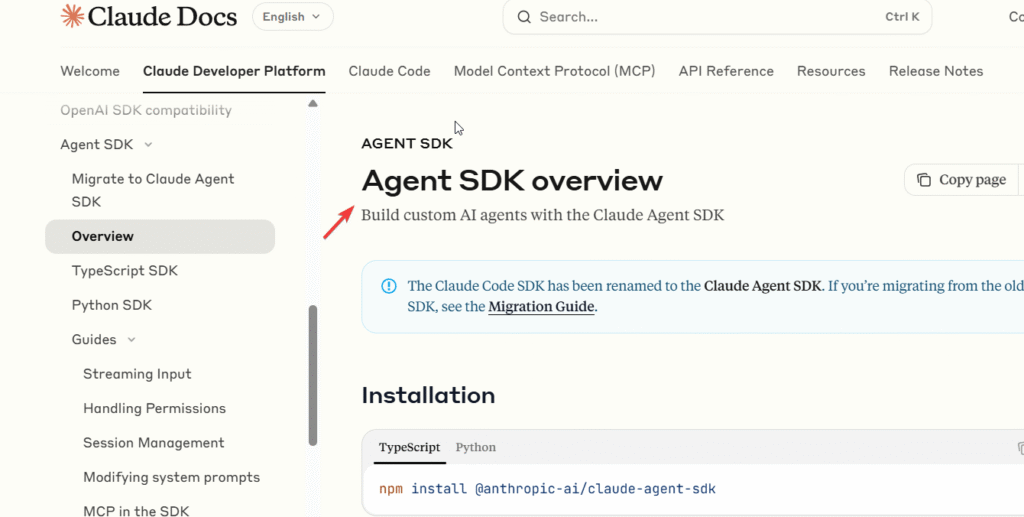Click the search magnifier icon
The height and width of the screenshot is (517, 1024).
coord(523,17)
